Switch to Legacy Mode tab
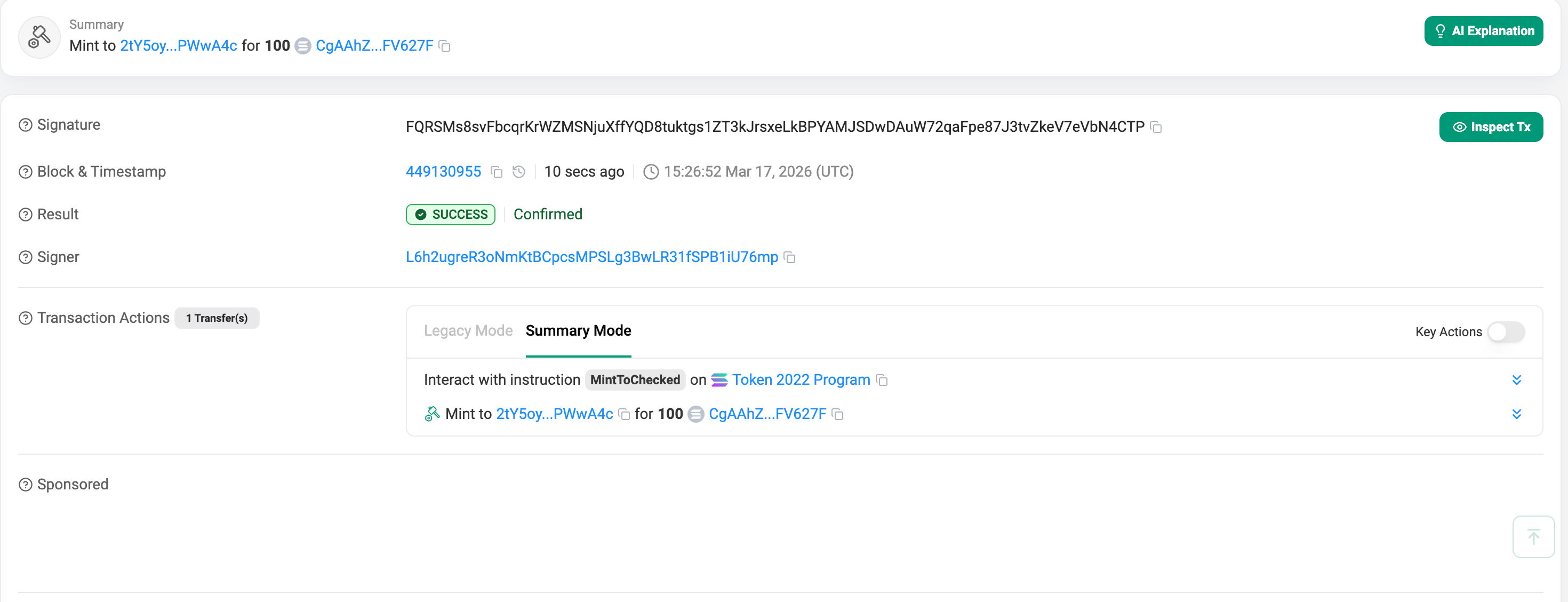The height and width of the screenshot is (602, 1568). click(x=468, y=331)
